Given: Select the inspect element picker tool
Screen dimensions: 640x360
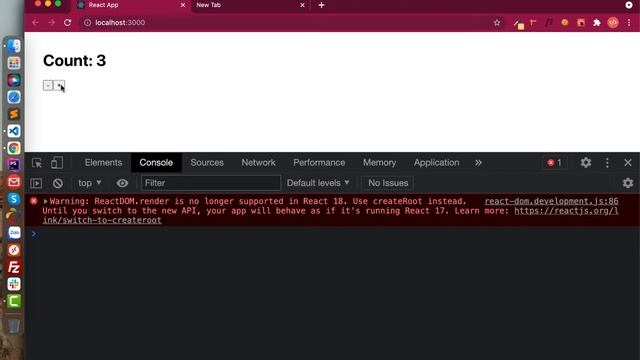Looking at the screenshot, I should [x=37, y=163].
